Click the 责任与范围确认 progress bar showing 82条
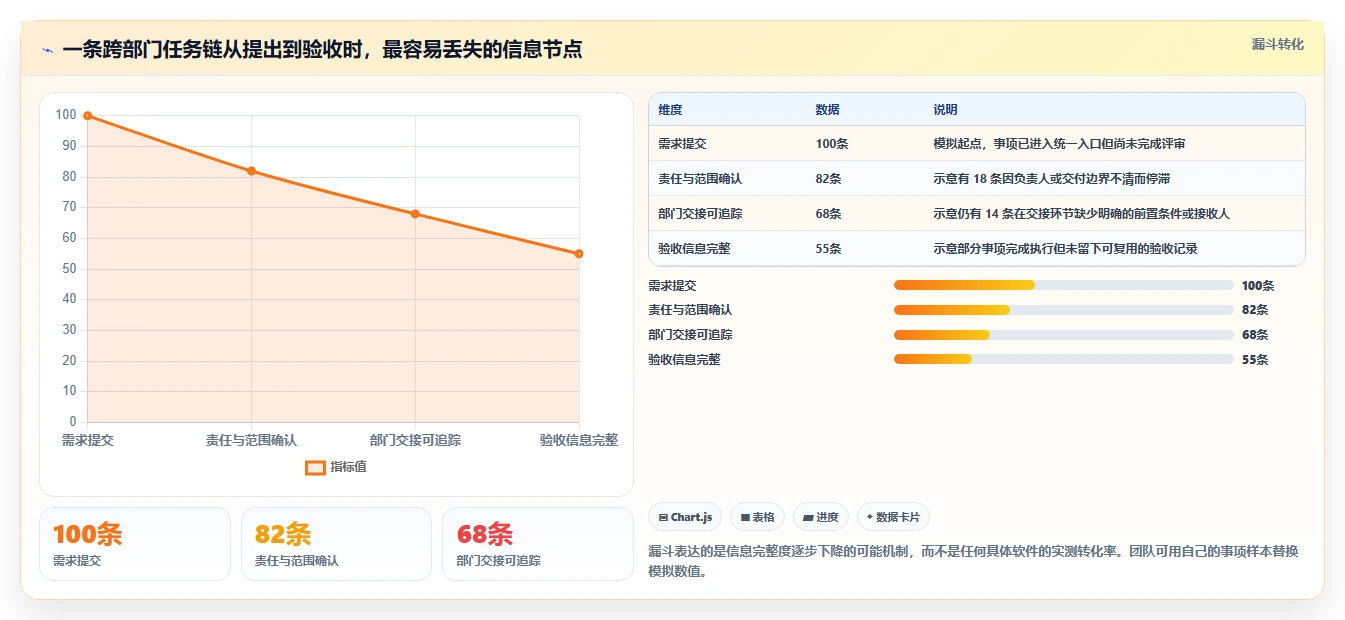The height and width of the screenshot is (620, 1345). 1063,310
